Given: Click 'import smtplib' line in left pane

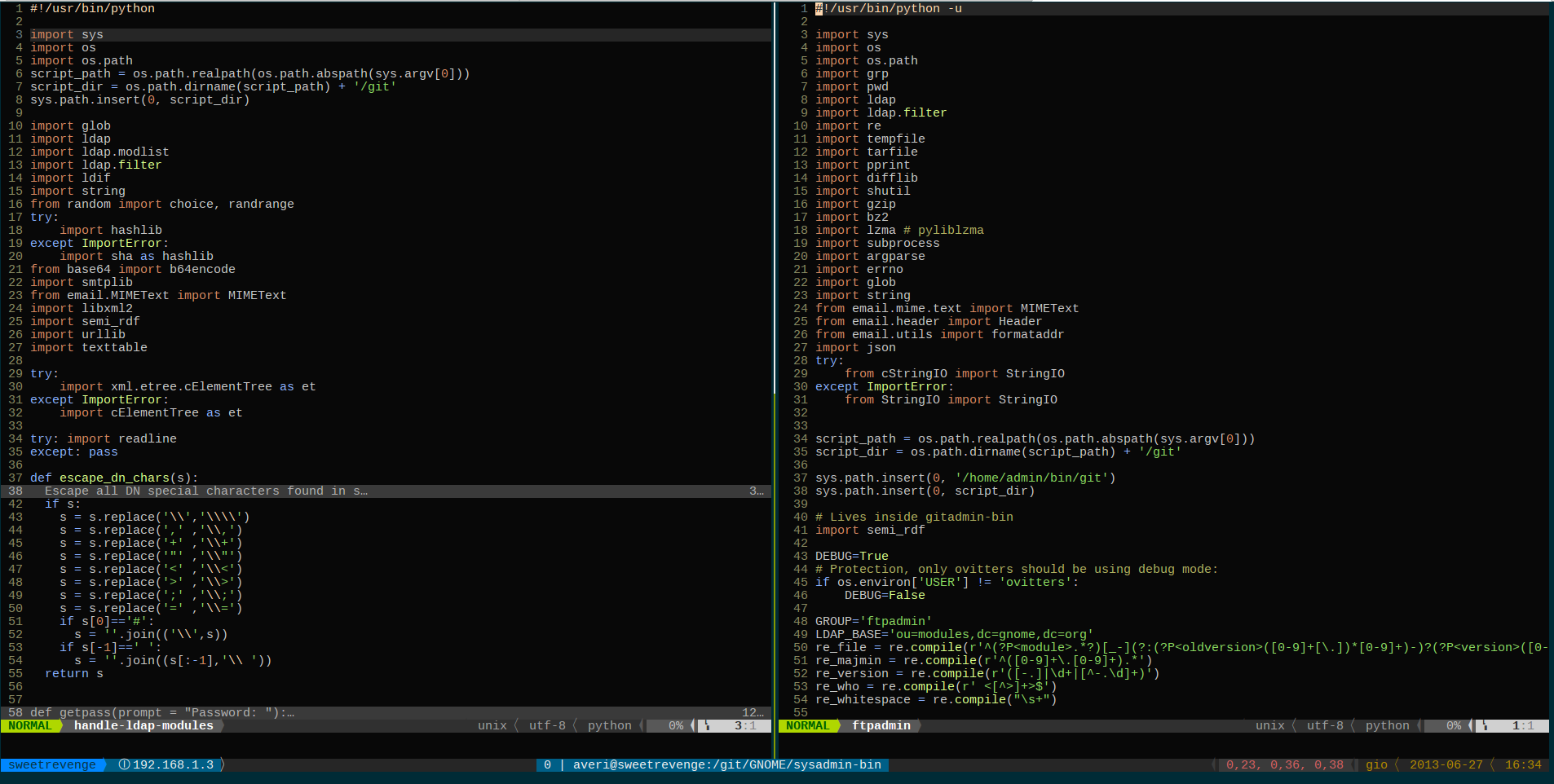Looking at the screenshot, I should pyautogui.click(x=82, y=282).
